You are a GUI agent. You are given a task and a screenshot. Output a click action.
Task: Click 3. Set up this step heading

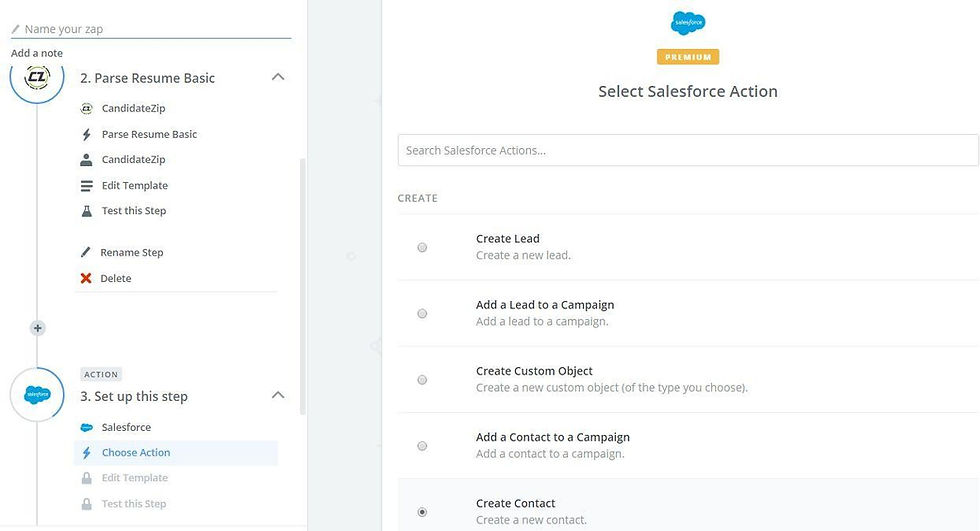134,397
